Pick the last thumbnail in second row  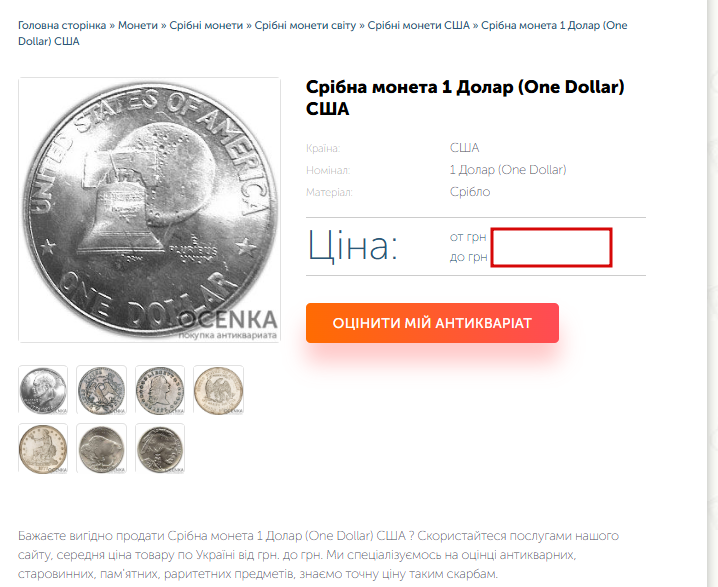click(160, 448)
